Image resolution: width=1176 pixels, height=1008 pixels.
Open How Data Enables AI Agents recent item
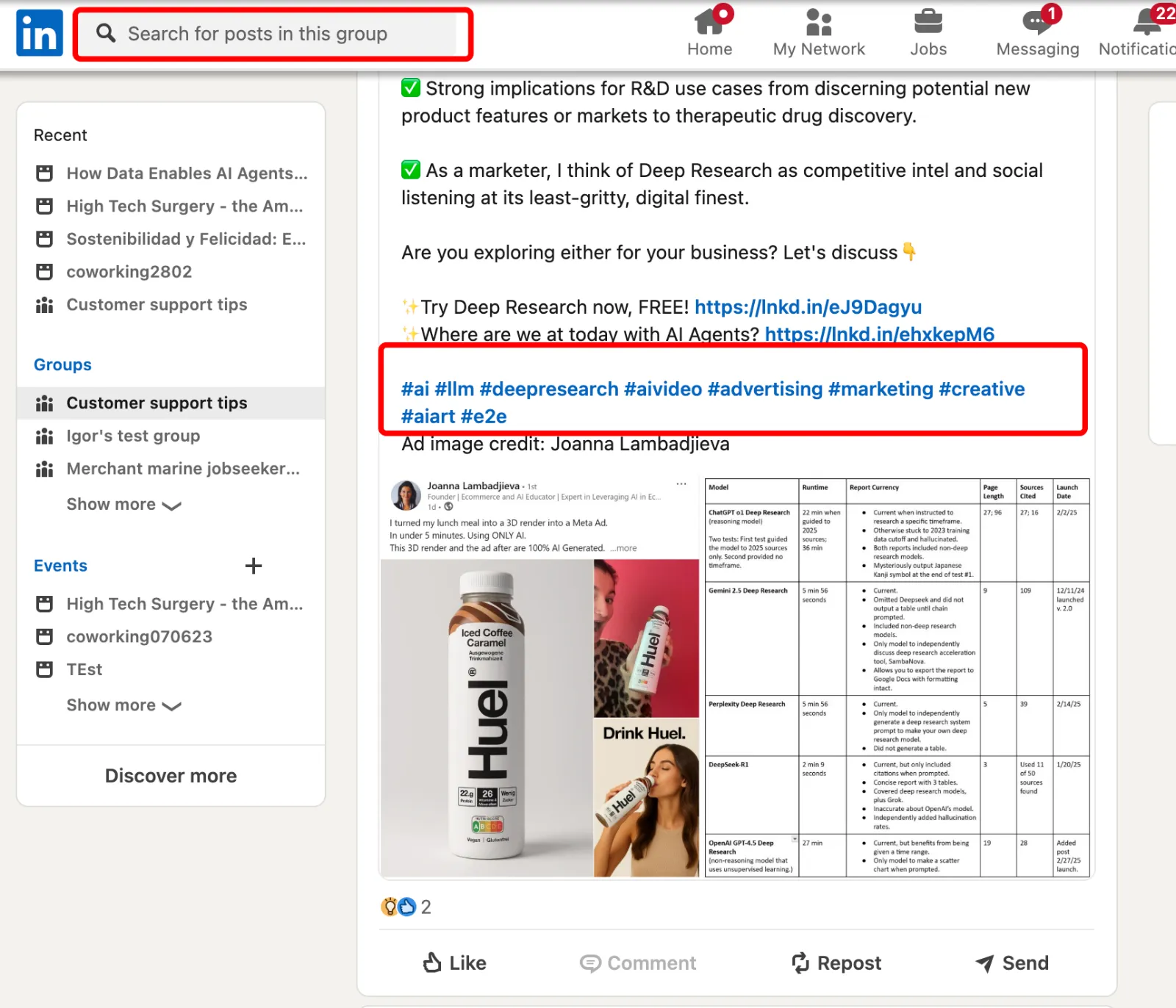click(x=187, y=173)
